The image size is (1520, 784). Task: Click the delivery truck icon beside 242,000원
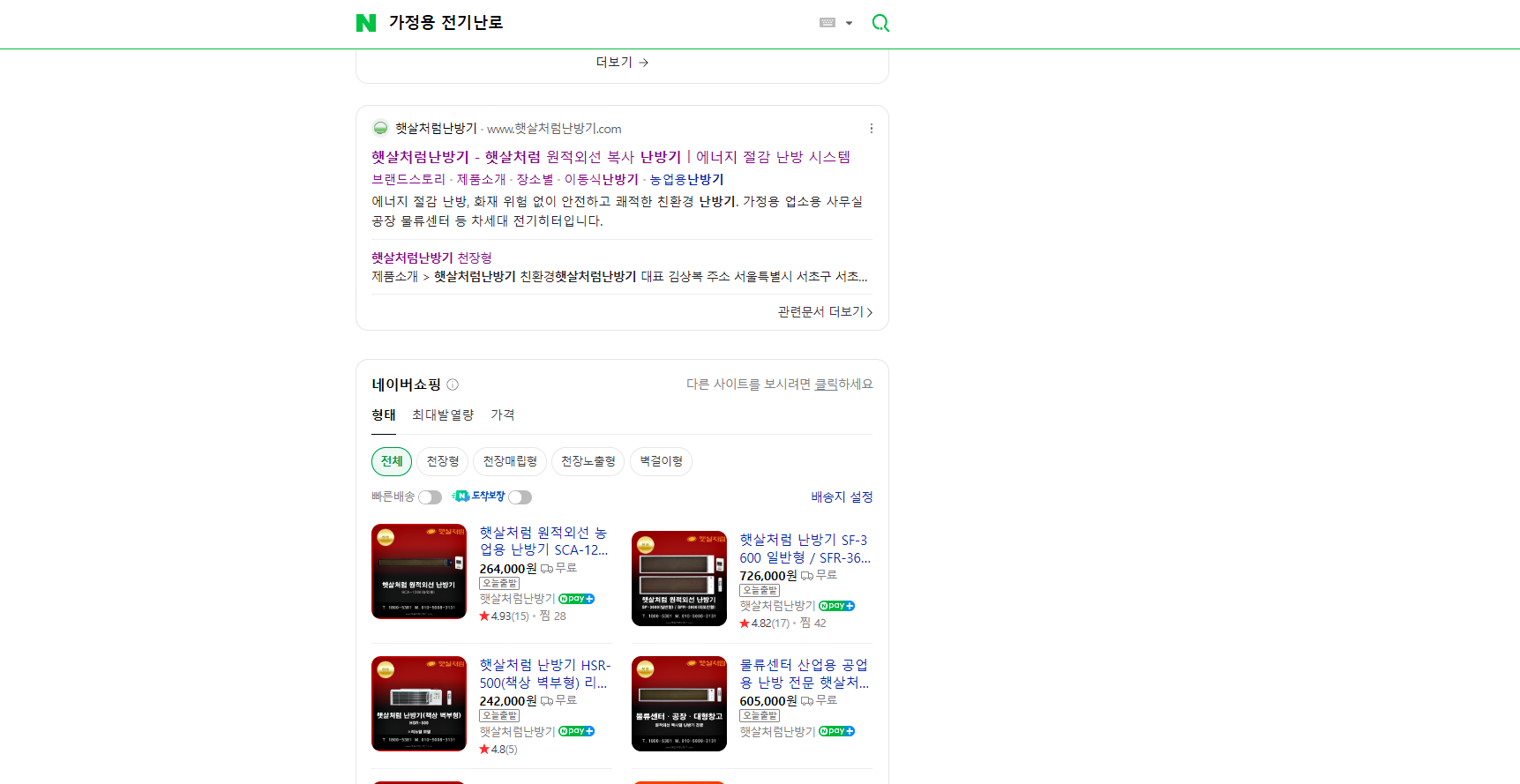point(547,701)
